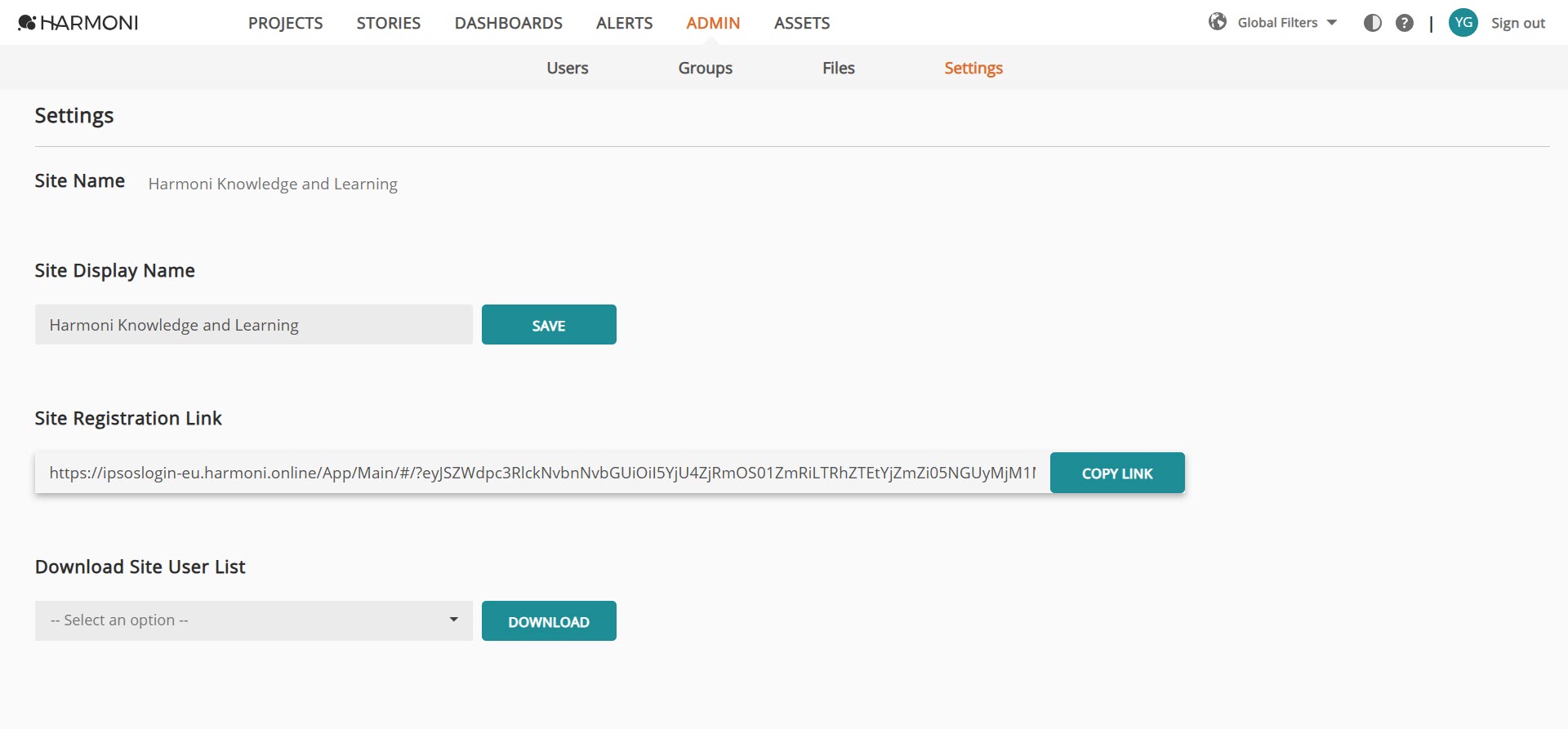The image size is (1568, 729).
Task: Copy the site registration link
Action: click(x=1117, y=473)
